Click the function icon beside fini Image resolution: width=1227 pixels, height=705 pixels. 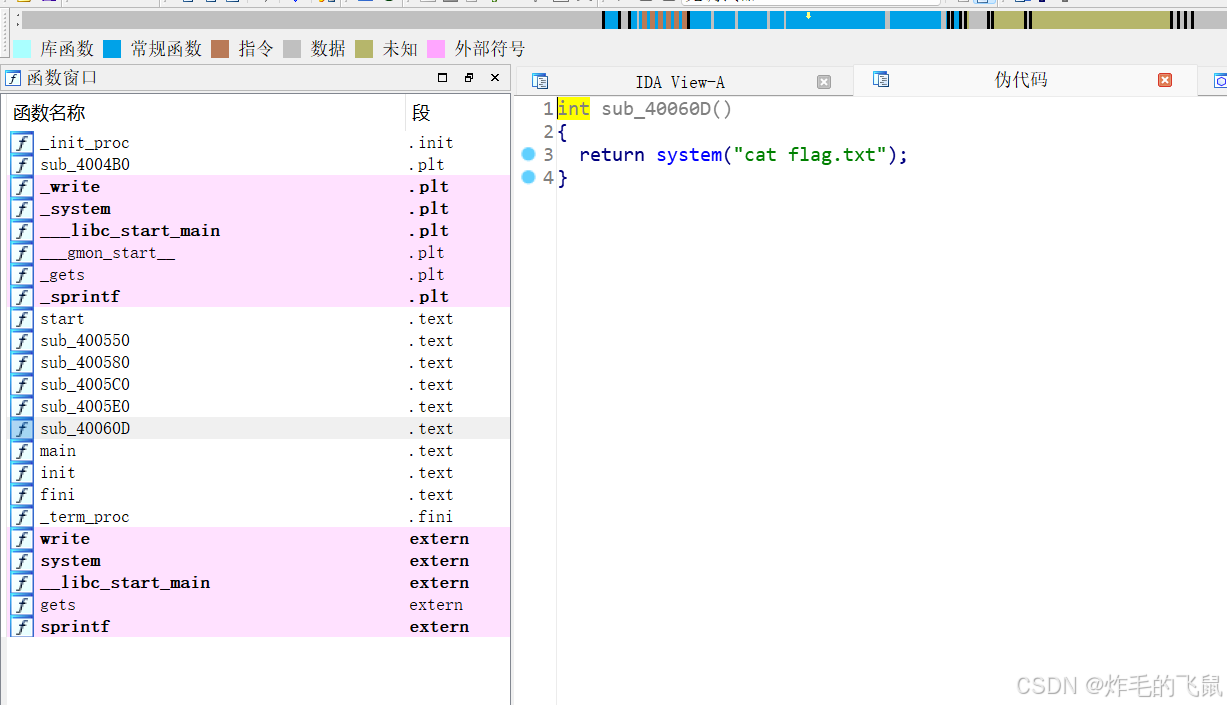coord(21,495)
